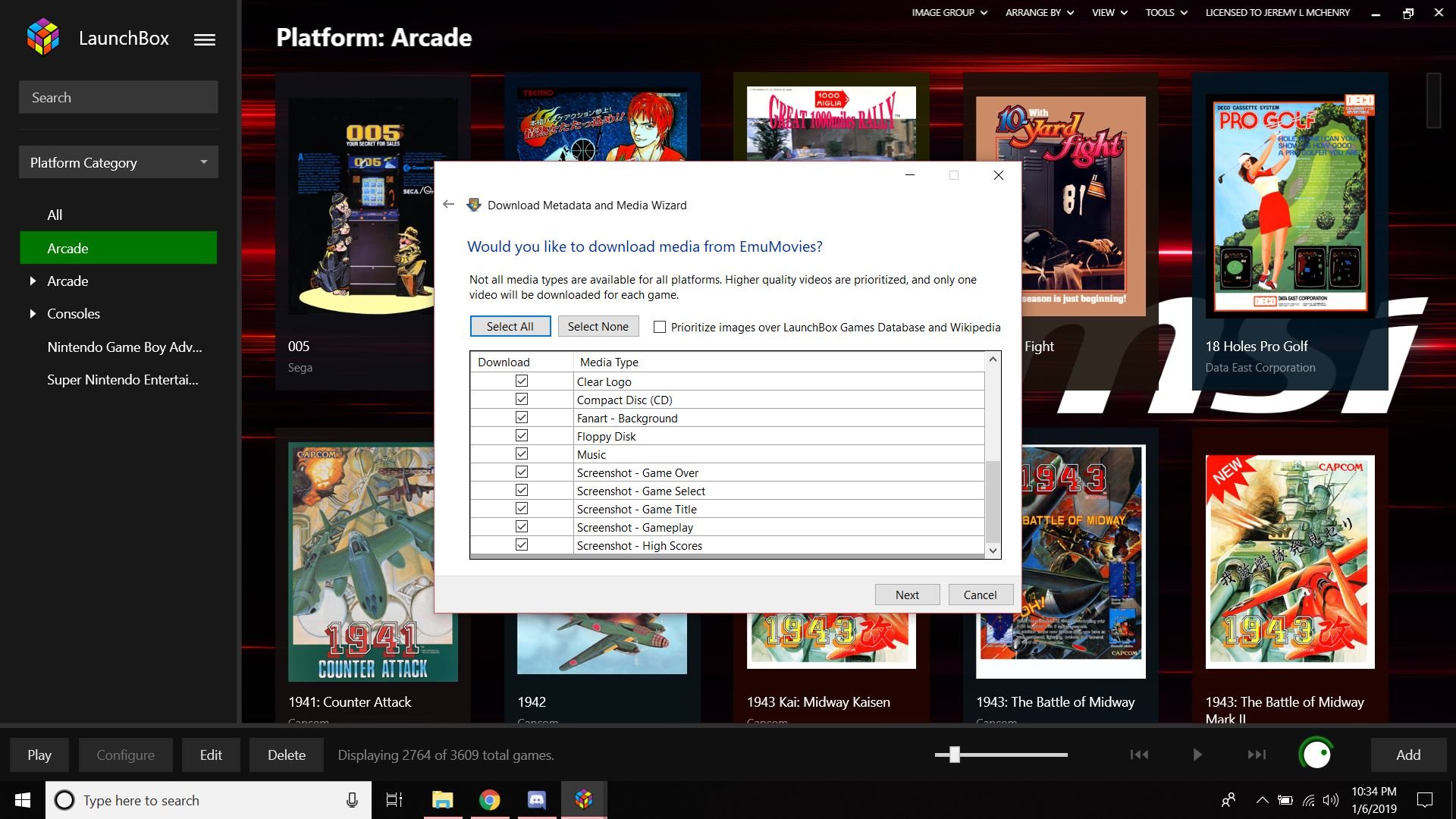Open Windows Start menu
The width and height of the screenshot is (1456, 819).
(x=23, y=800)
